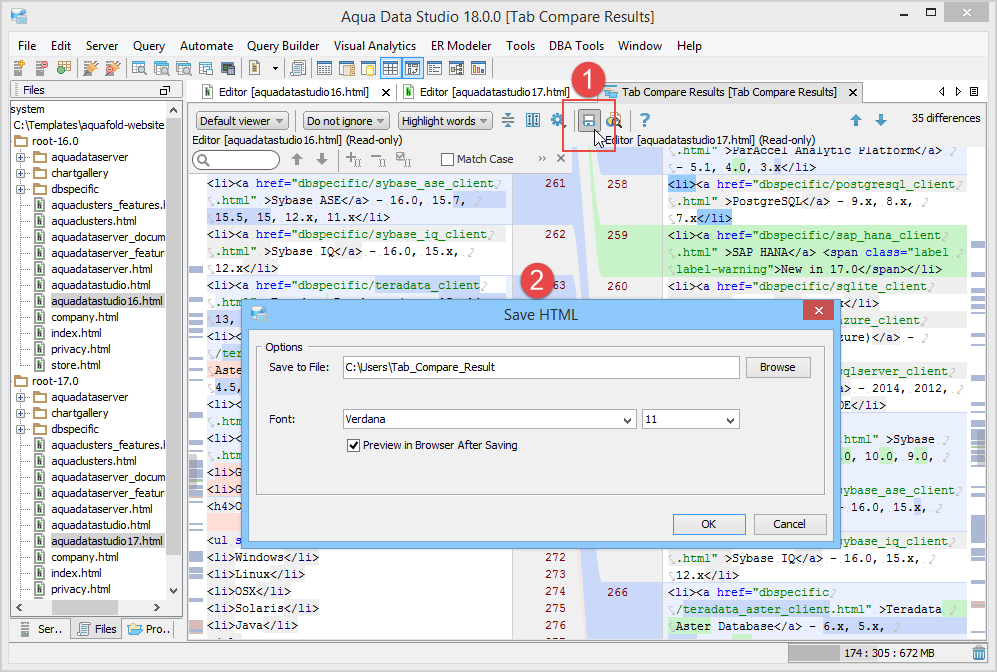Click the search magnifier icon in find field
This screenshot has height=672, width=997.
[x=203, y=160]
